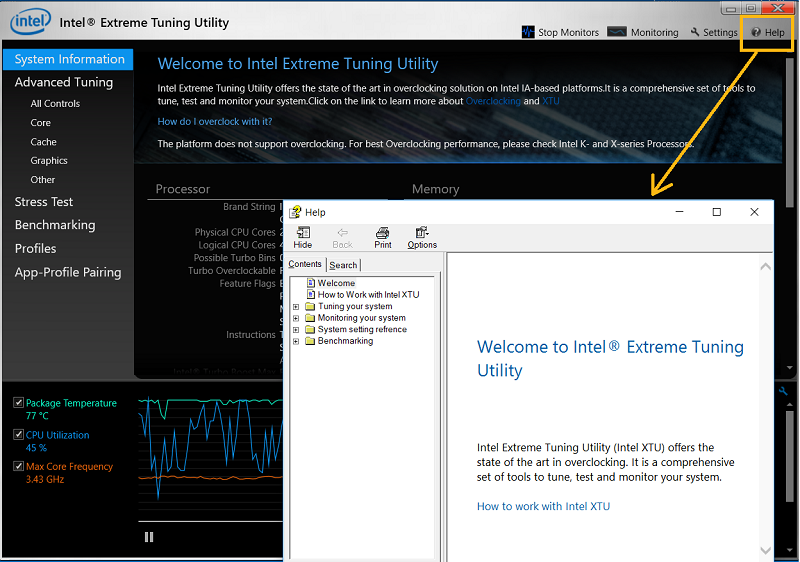Click the Feature Flags label
The height and width of the screenshot is (562, 800).
coord(247,284)
